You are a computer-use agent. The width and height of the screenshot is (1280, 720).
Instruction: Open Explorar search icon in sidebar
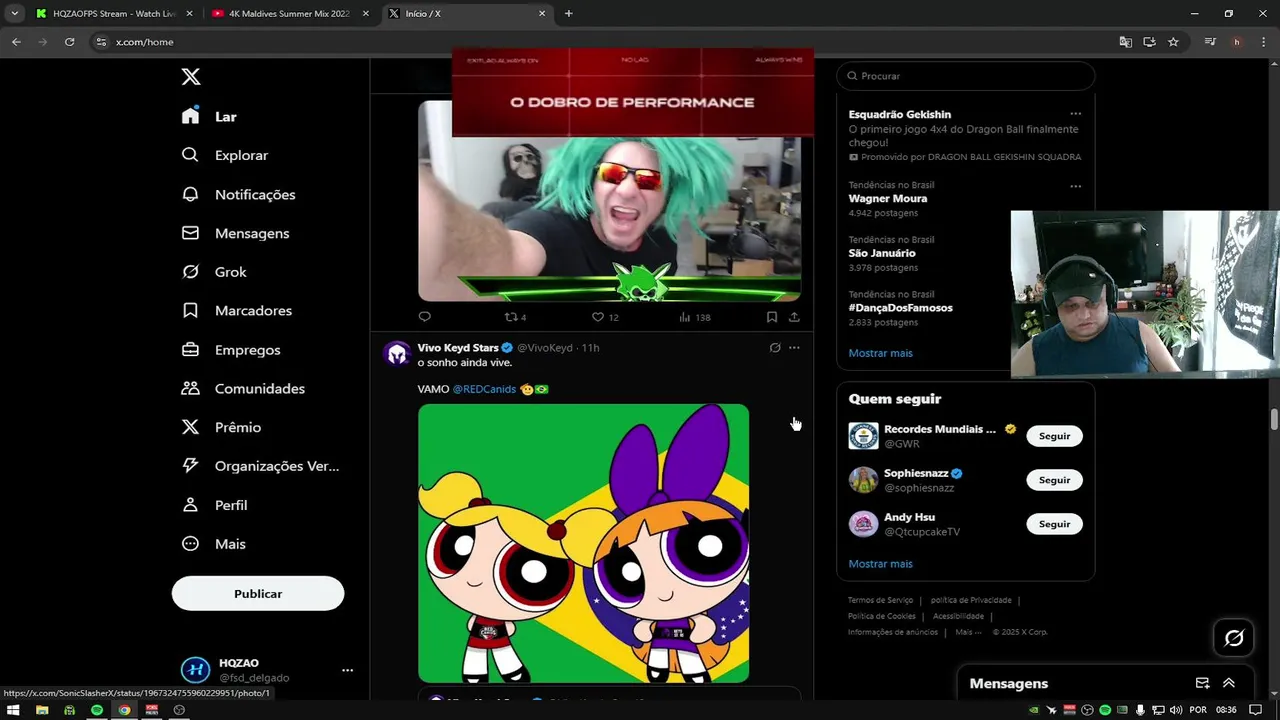(190, 155)
